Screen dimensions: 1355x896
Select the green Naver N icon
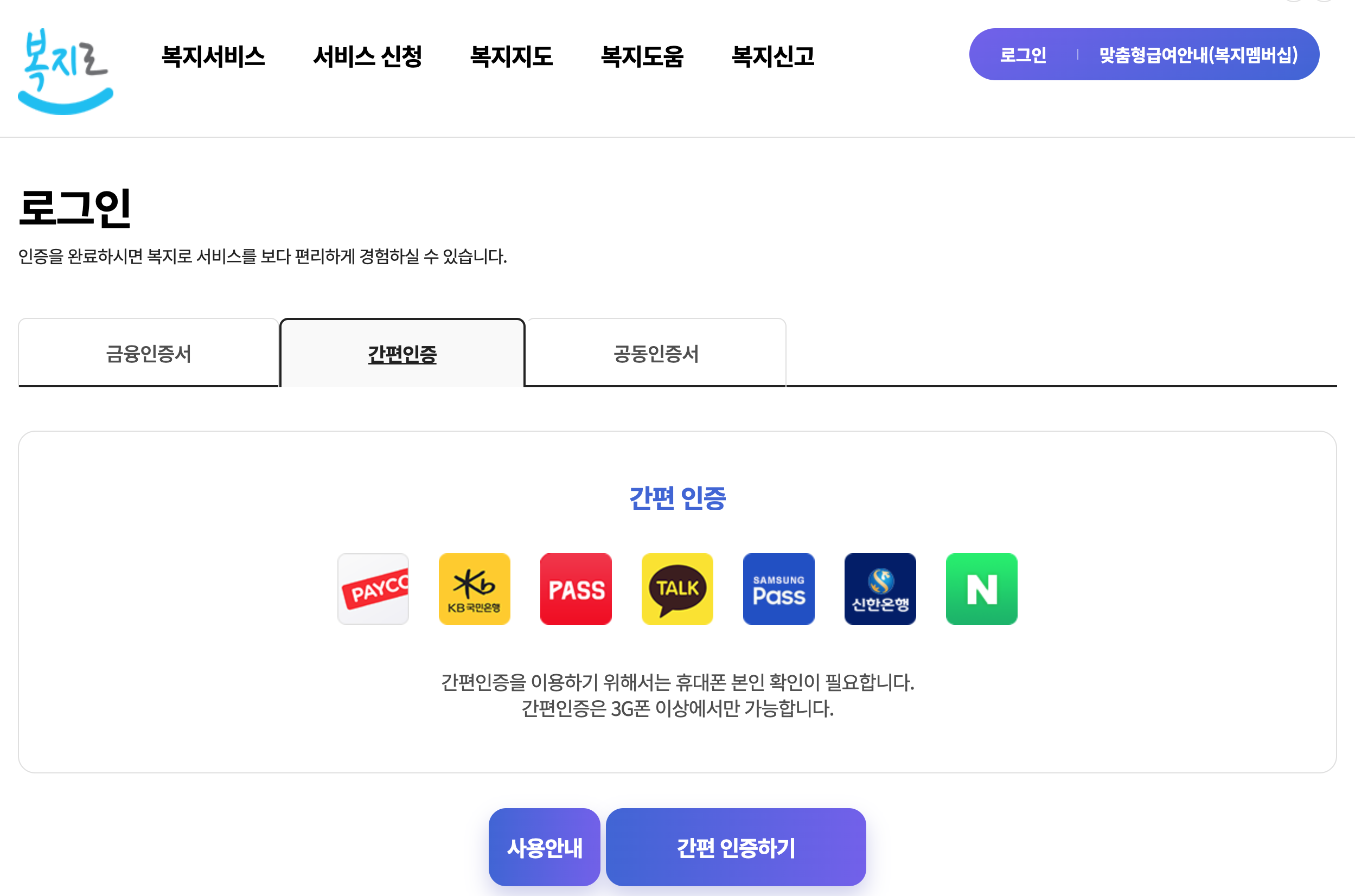click(x=982, y=588)
